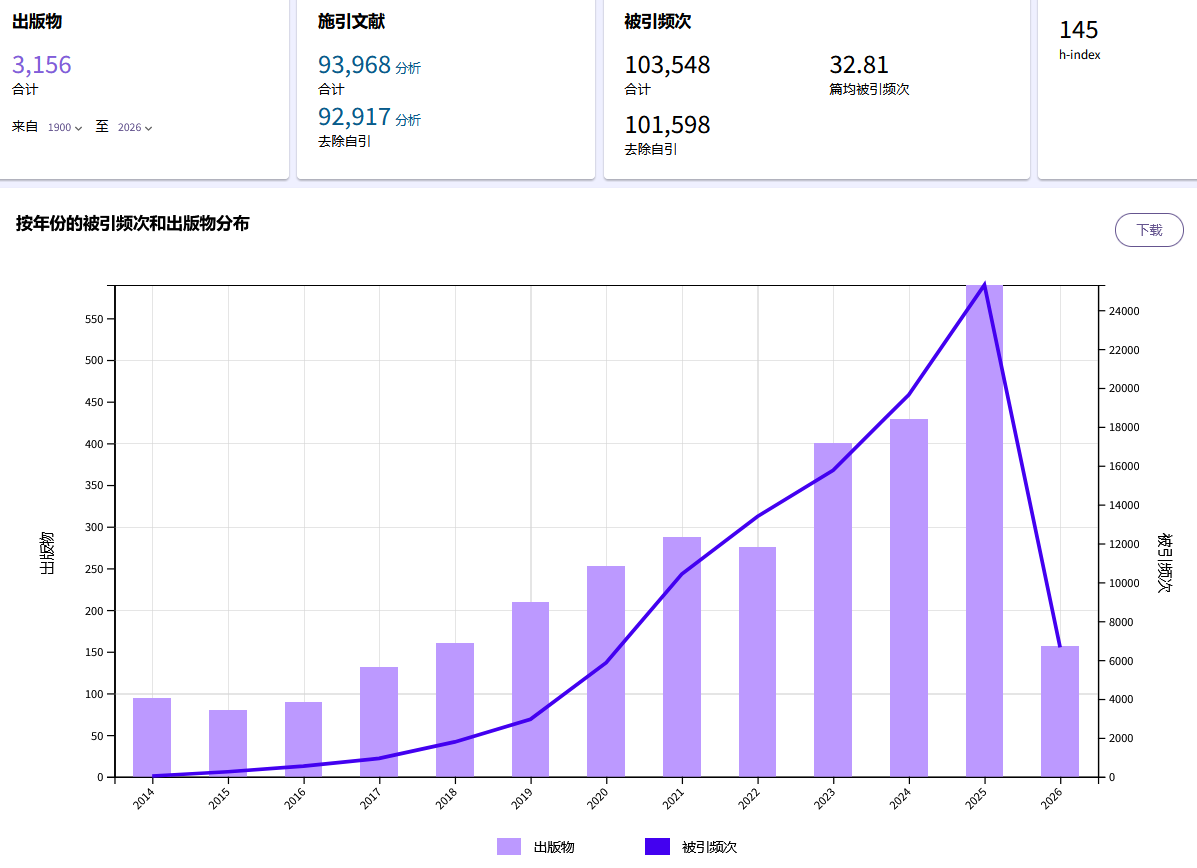Click the total citations value 103,548
Image resolution: width=1197 pixels, height=868 pixels.
click(666, 65)
